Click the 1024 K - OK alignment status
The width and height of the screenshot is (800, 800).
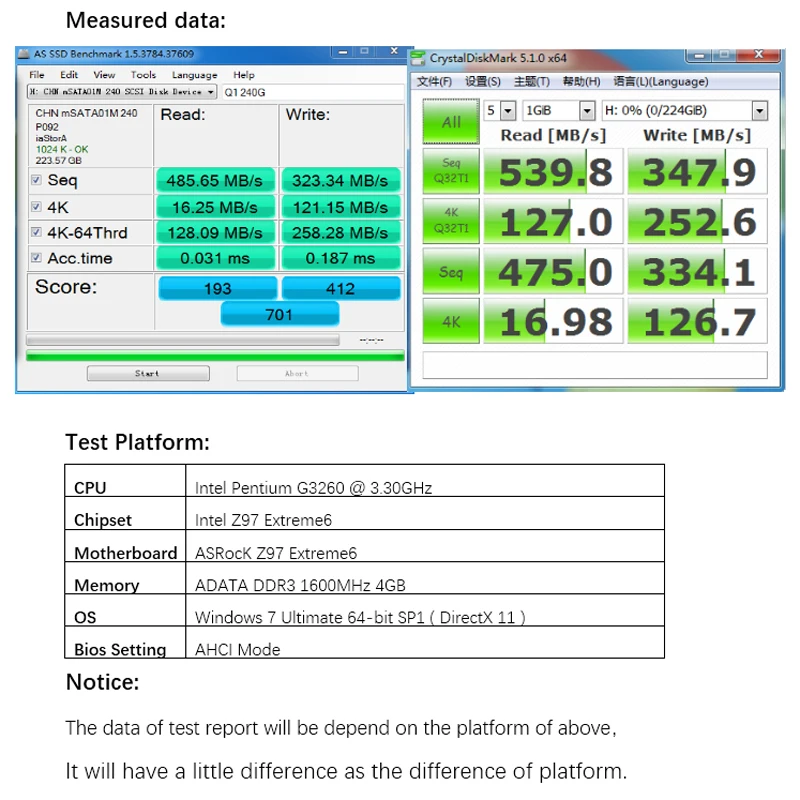62,149
